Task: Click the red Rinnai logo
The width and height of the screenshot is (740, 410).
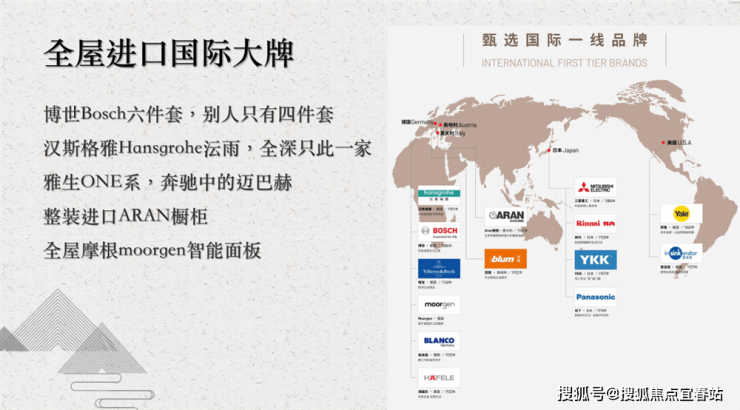Action: pos(596,224)
